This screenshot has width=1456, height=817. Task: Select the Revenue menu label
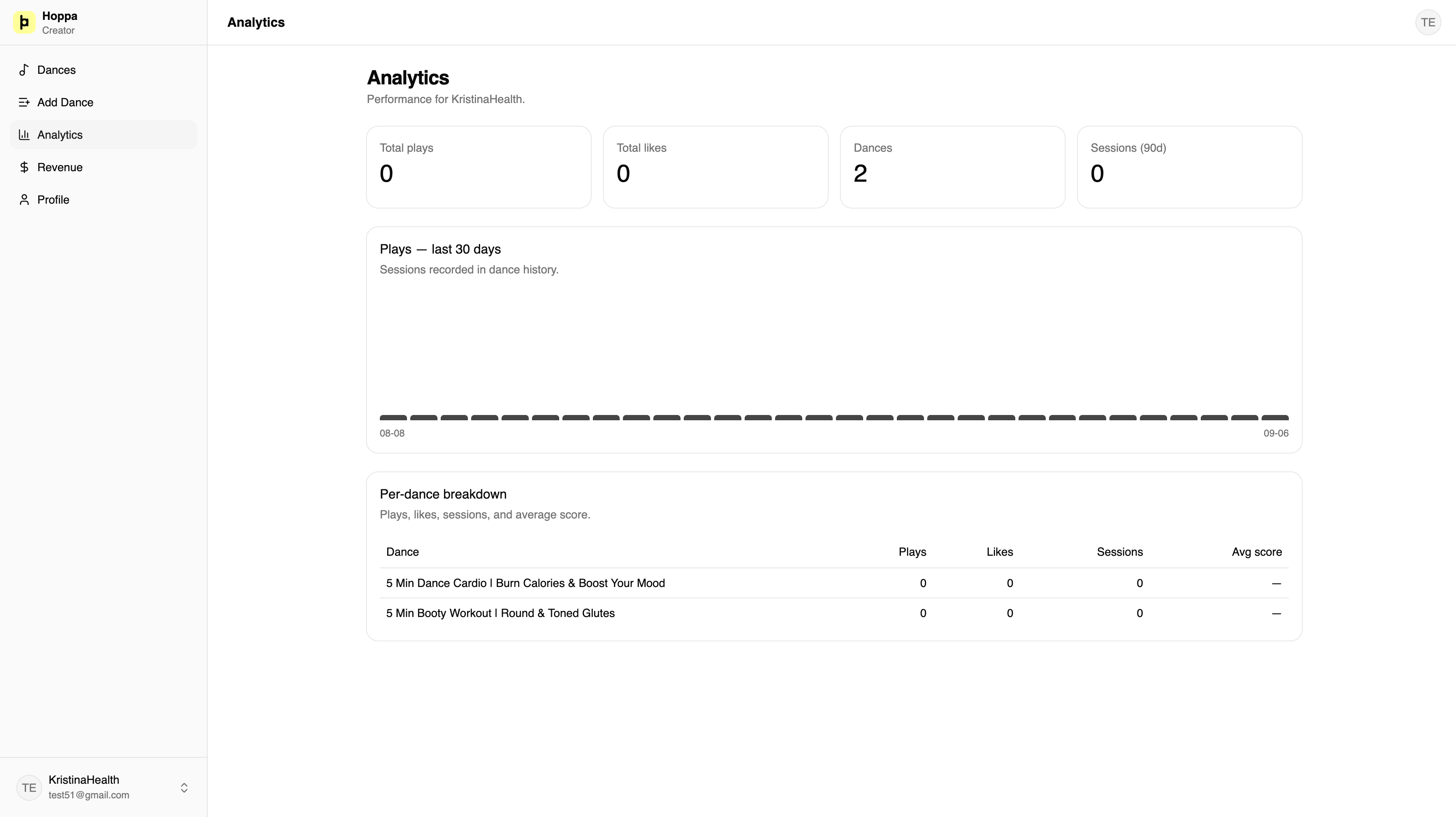(60, 167)
